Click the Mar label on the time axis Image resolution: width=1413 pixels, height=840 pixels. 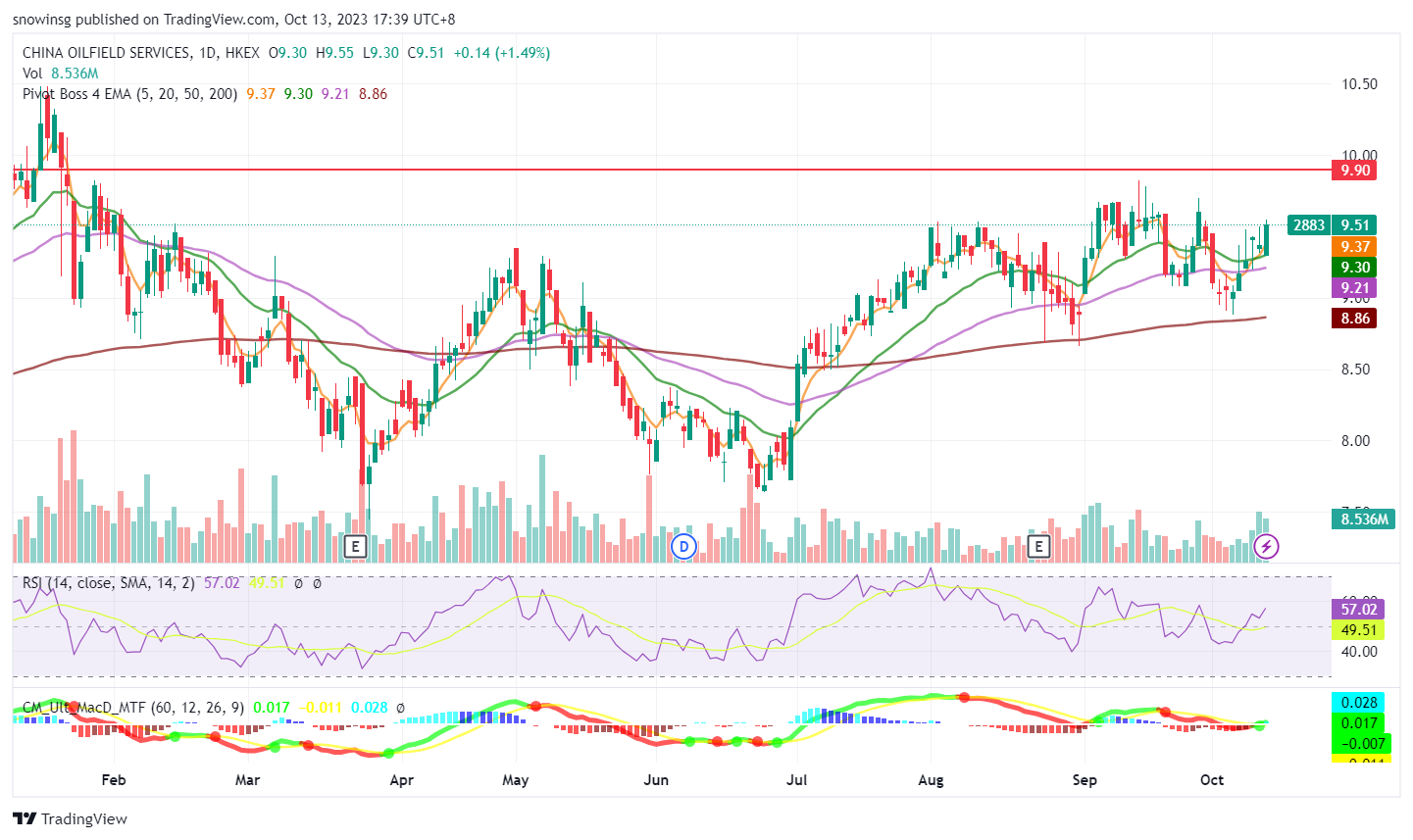pos(247,780)
